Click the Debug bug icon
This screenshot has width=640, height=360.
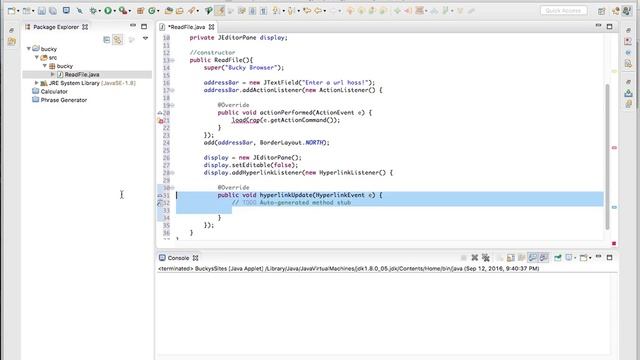(x=93, y=11)
